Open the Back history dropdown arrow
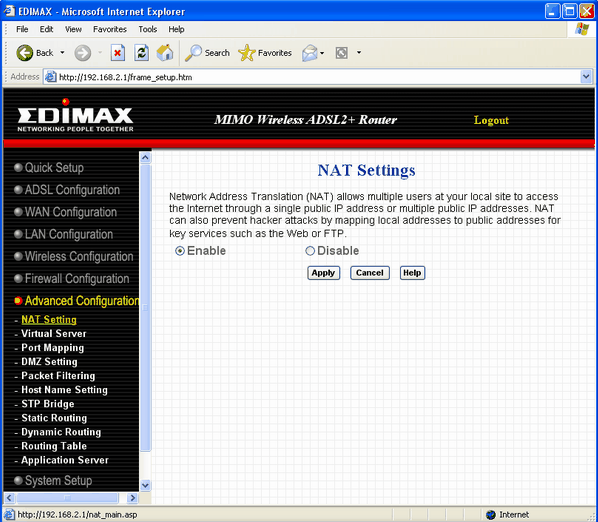Image resolution: width=598 pixels, height=522 pixels. [x=62, y=53]
